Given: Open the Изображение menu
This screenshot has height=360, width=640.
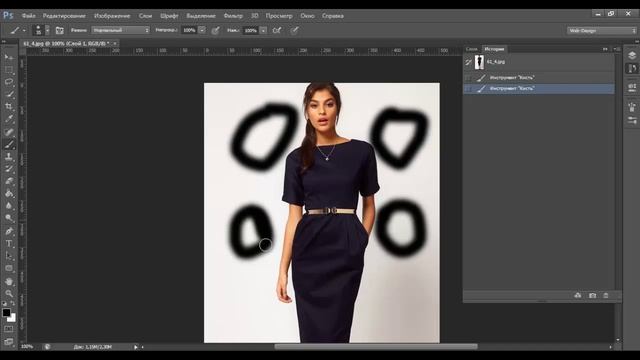Looking at the screenshot, I should pos(112,16).
